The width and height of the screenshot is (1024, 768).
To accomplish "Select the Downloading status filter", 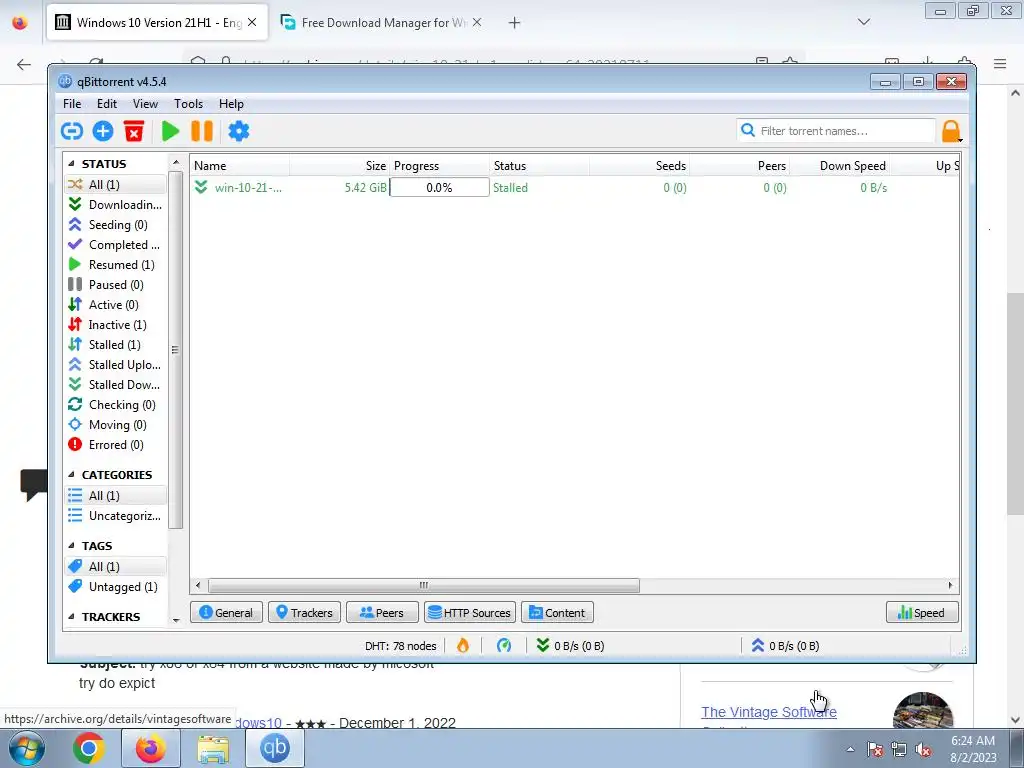I will coord(116,204).
